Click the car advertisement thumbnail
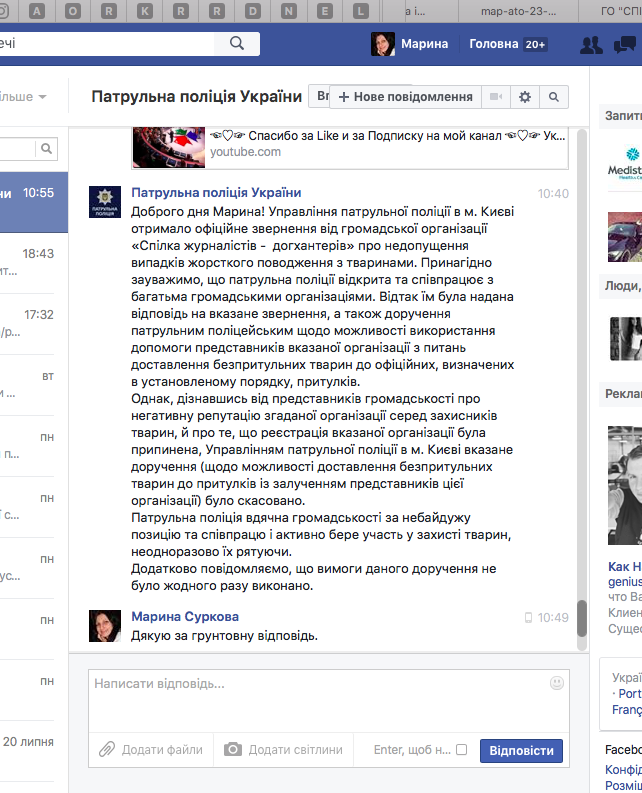This screenshot has height=793, width=642. 625,237
